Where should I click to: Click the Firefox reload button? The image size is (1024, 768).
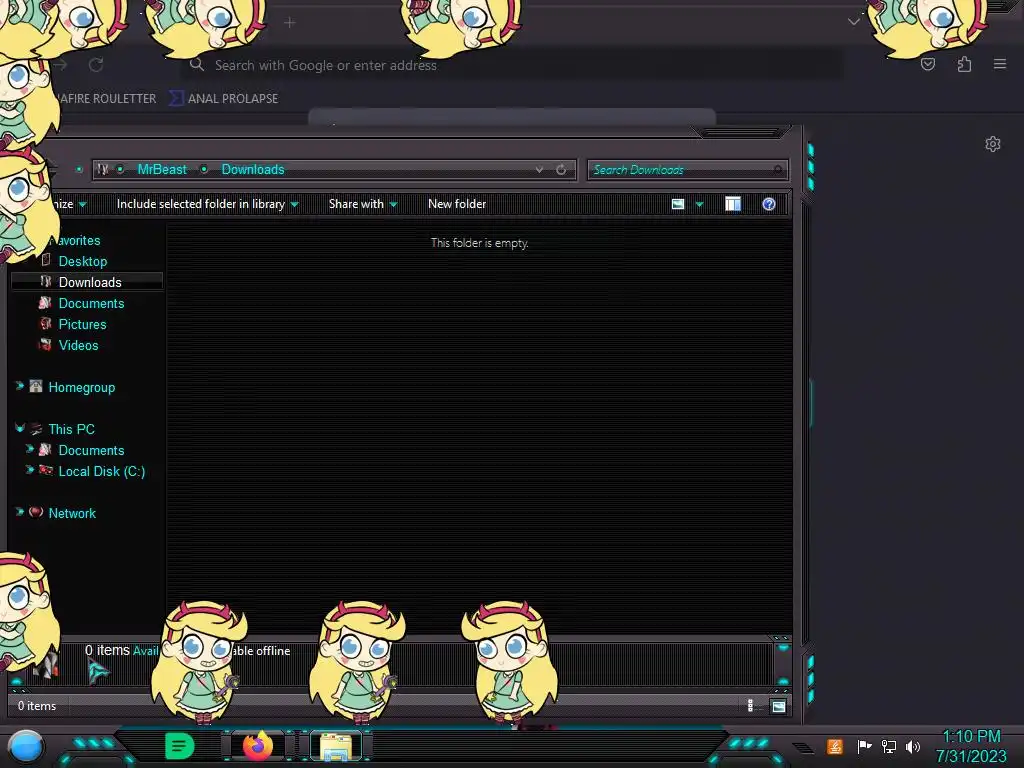pos(96,65)
